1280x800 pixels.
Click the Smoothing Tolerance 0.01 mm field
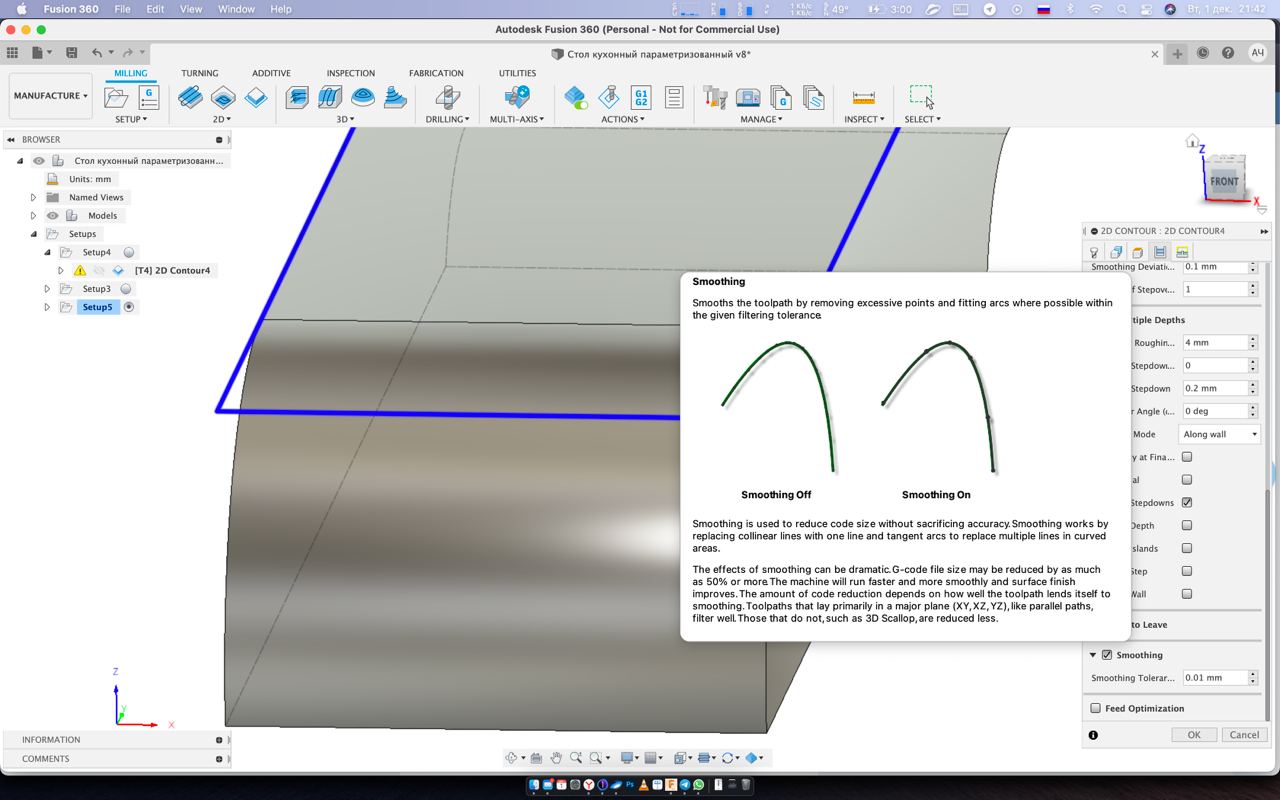click(1214, 678)
